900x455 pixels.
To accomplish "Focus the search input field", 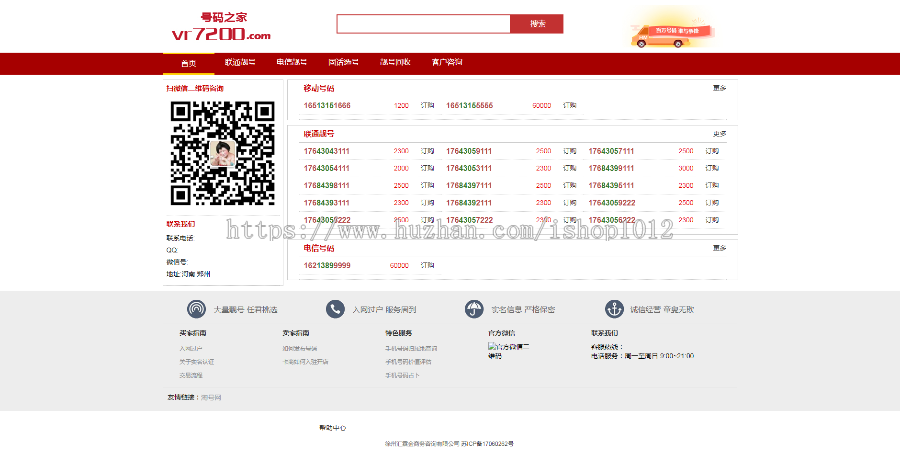I will click(x=424, y=24).
